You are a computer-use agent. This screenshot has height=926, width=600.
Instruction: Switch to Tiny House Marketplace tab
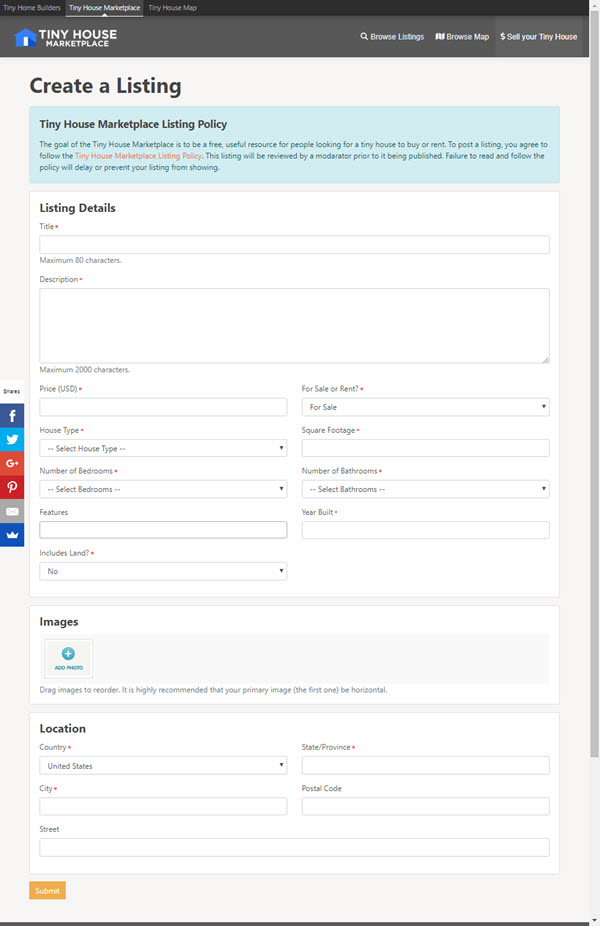click(105, 8)
